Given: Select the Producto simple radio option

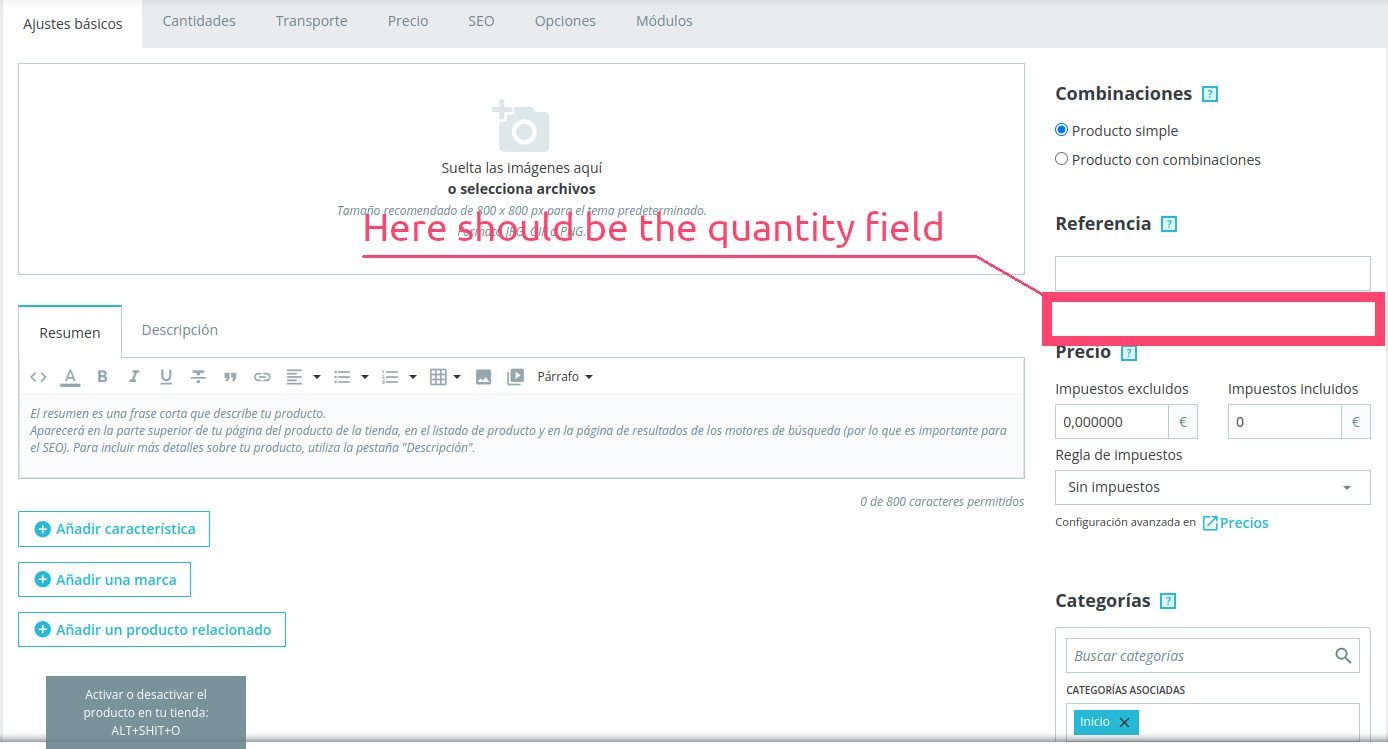Looking at the screenshot, I should point(1062,130).
